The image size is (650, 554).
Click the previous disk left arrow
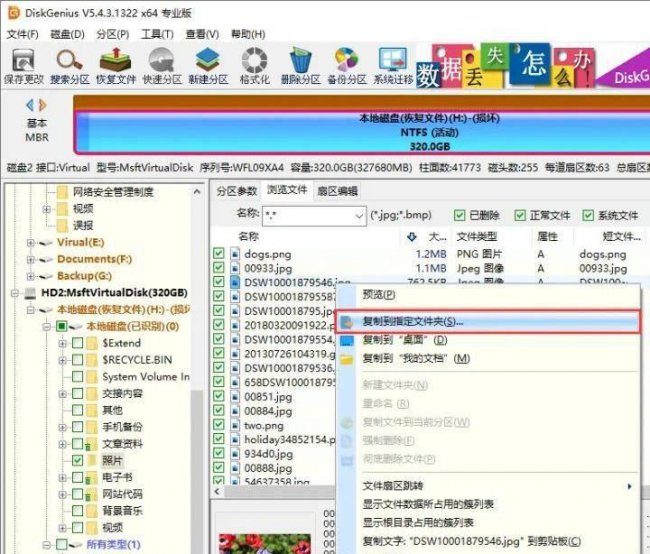pos(30,105)
